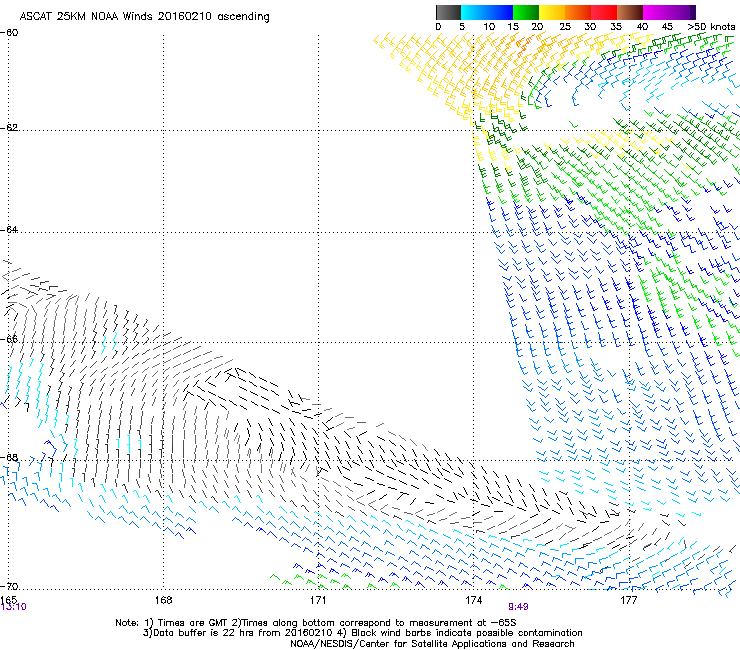Click the '177' longitude axis label
Viewport: 740px width, 650px height.
tap(628, 600)
